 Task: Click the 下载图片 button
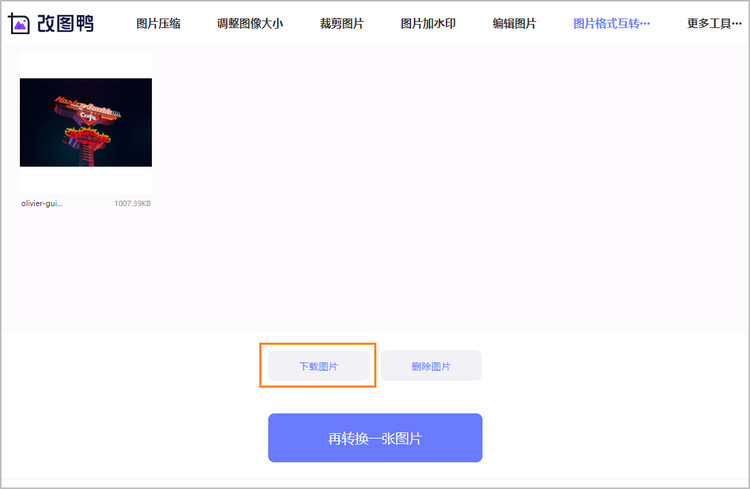click(319, 366)
